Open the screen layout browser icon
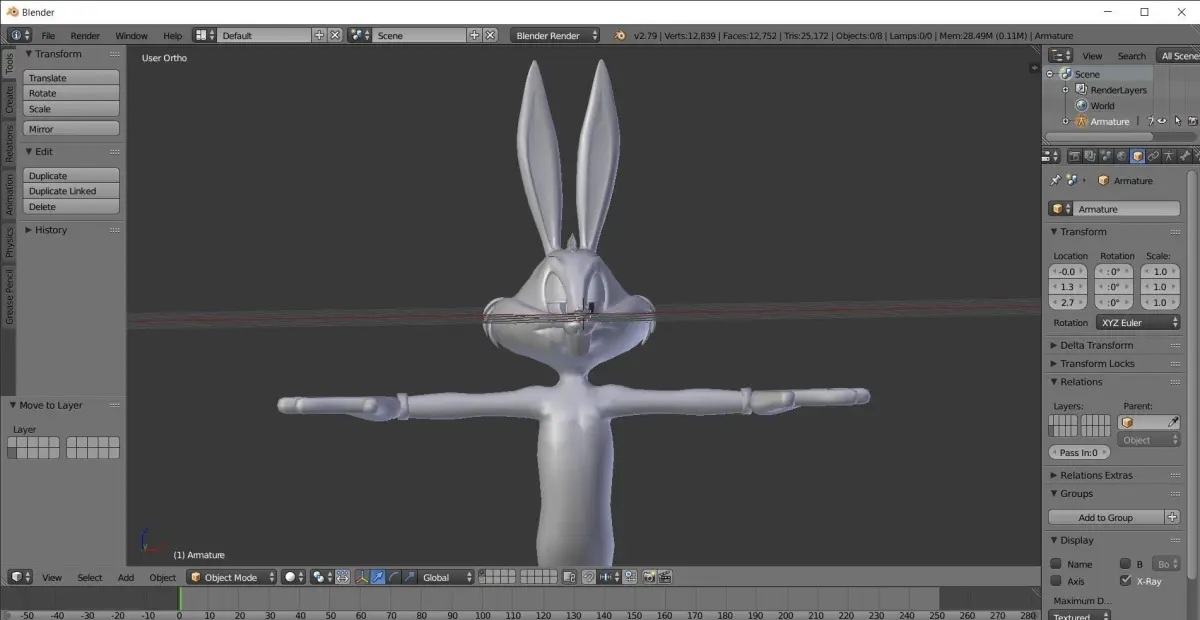 [x=204, y=35]
